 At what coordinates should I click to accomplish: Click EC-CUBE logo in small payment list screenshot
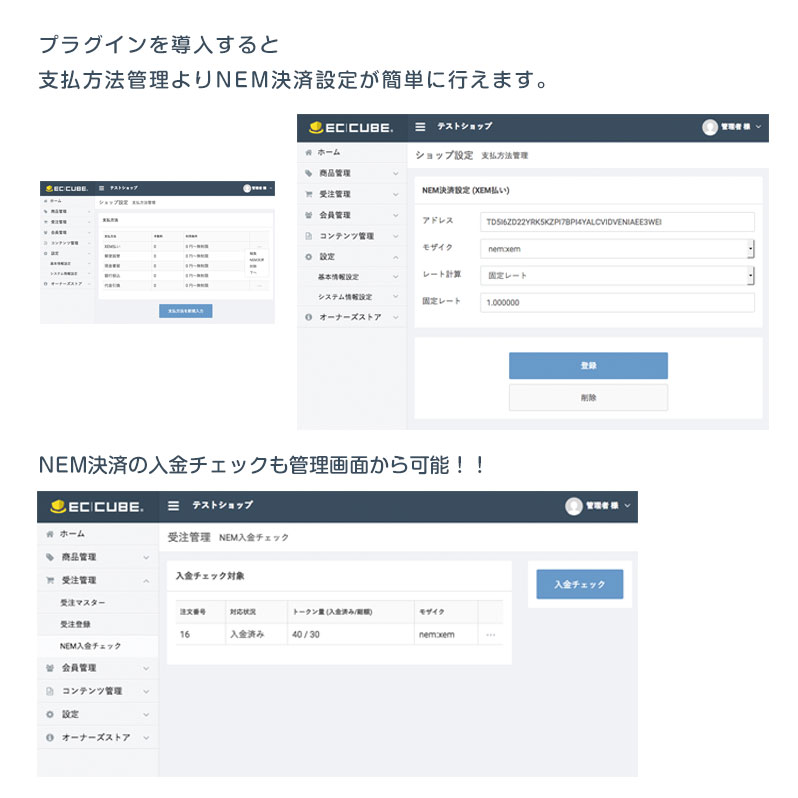click(67, 188)
